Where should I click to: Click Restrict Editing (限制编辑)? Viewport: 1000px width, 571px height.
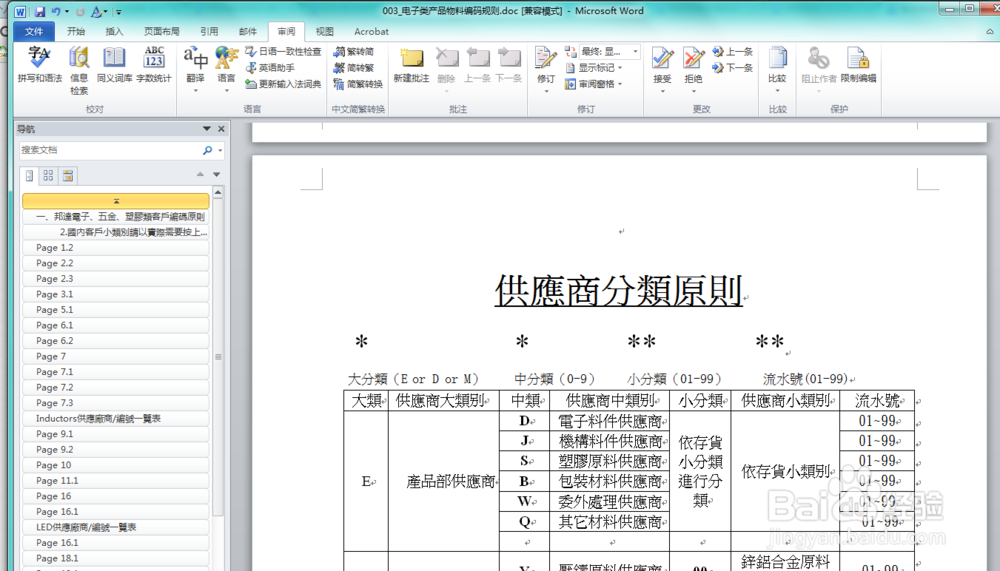coord(858,66)
